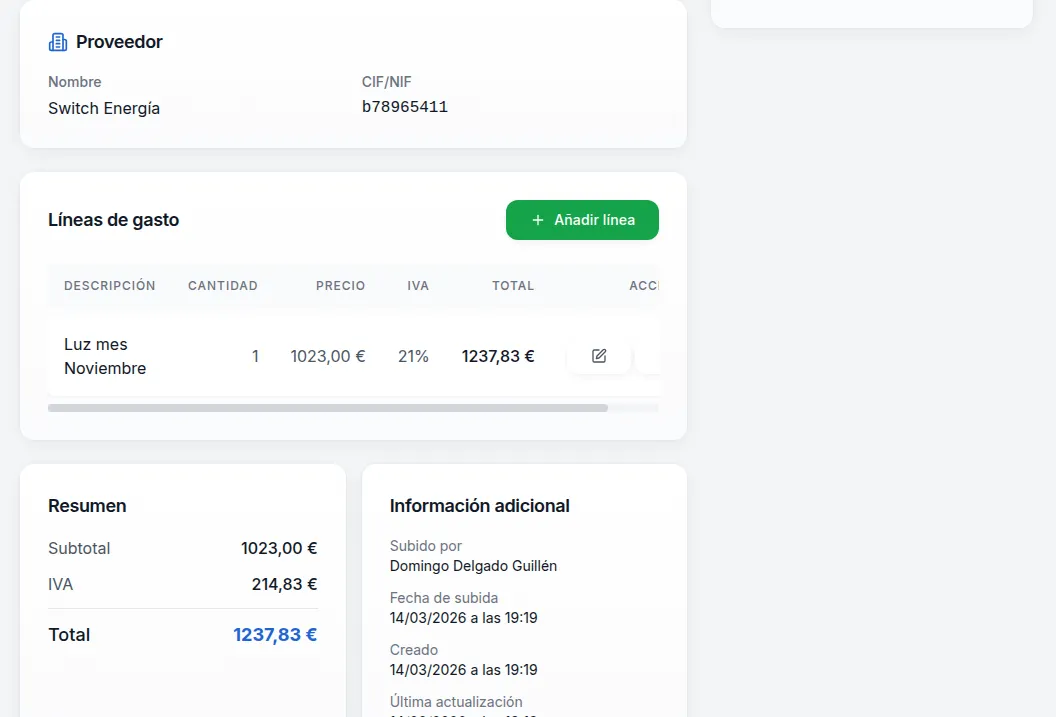Click uploader name Domingo Delgado Guillén
Screen dimensions: 1056x717
(473, 566)
